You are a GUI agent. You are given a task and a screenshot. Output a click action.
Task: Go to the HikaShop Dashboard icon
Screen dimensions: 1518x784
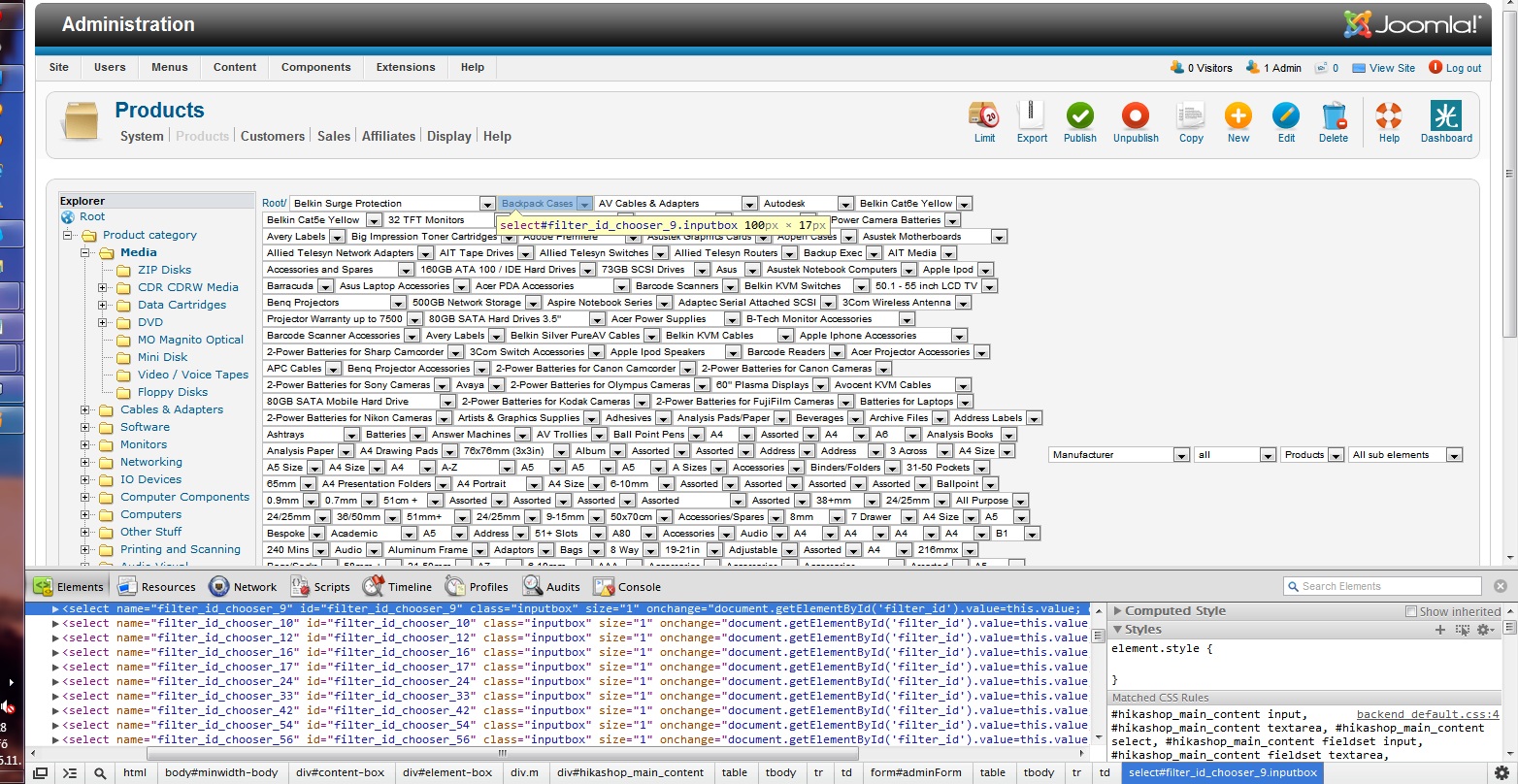(1446, 115)
